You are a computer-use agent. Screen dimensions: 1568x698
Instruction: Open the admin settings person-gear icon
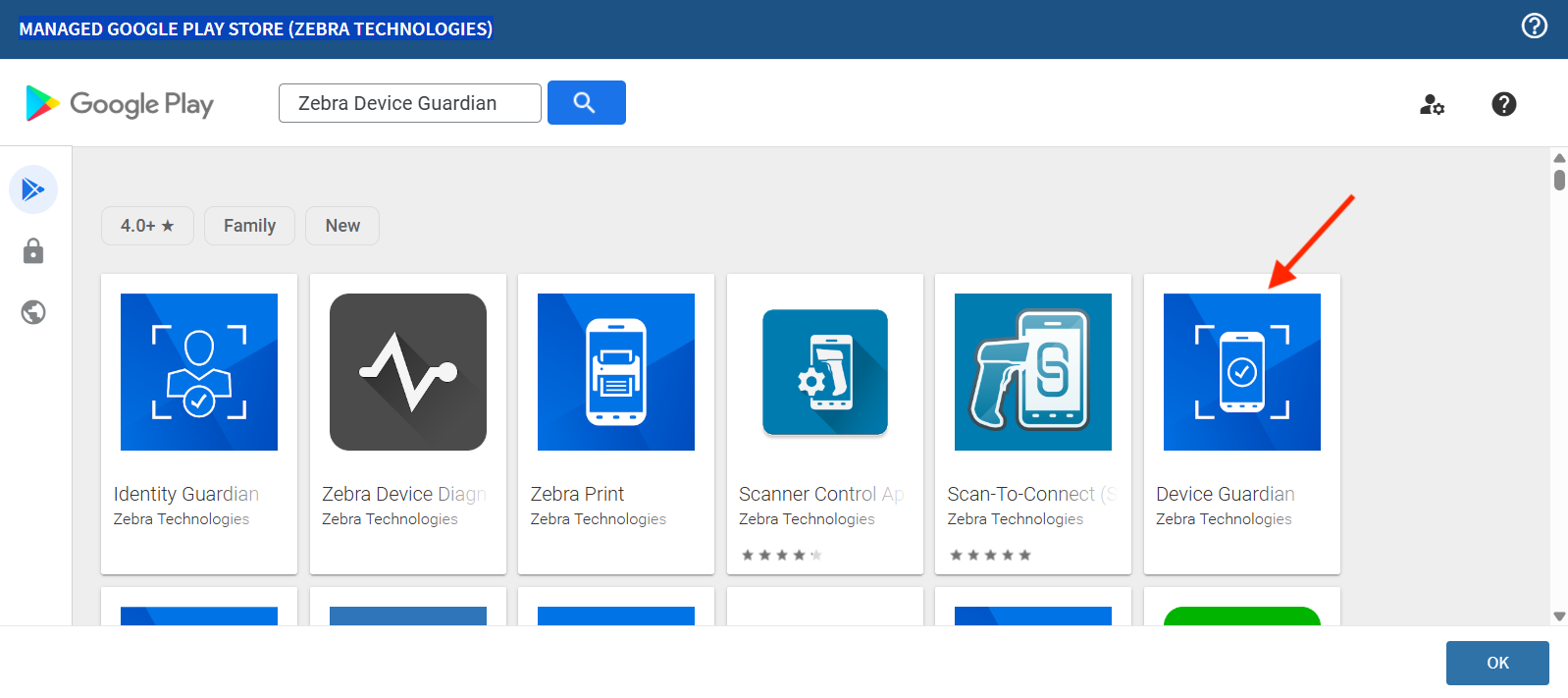click(x=1432, y=104)
